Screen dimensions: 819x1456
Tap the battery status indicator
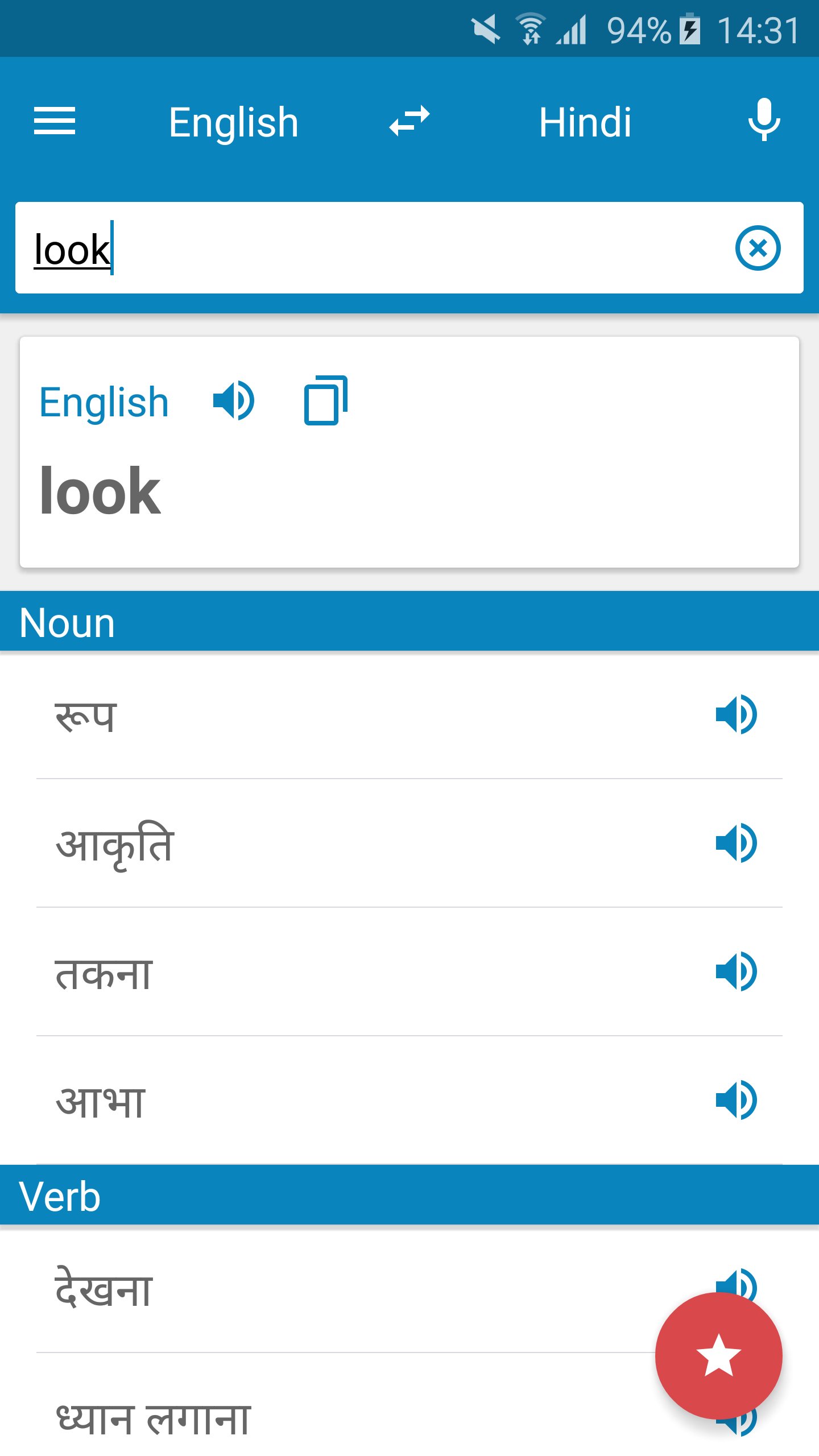pyautogui.click(x=690, y=30)
